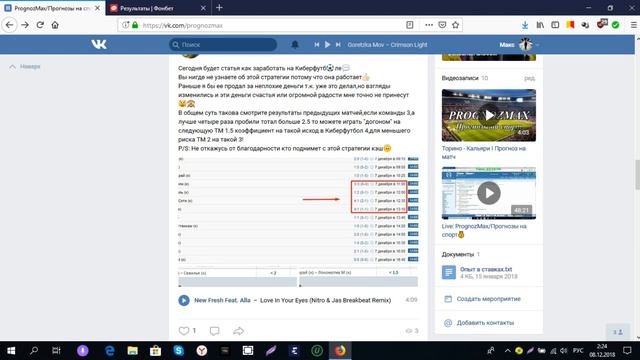Open the VK notifications bell
640x360 pixels.
[x=295, y=44]
